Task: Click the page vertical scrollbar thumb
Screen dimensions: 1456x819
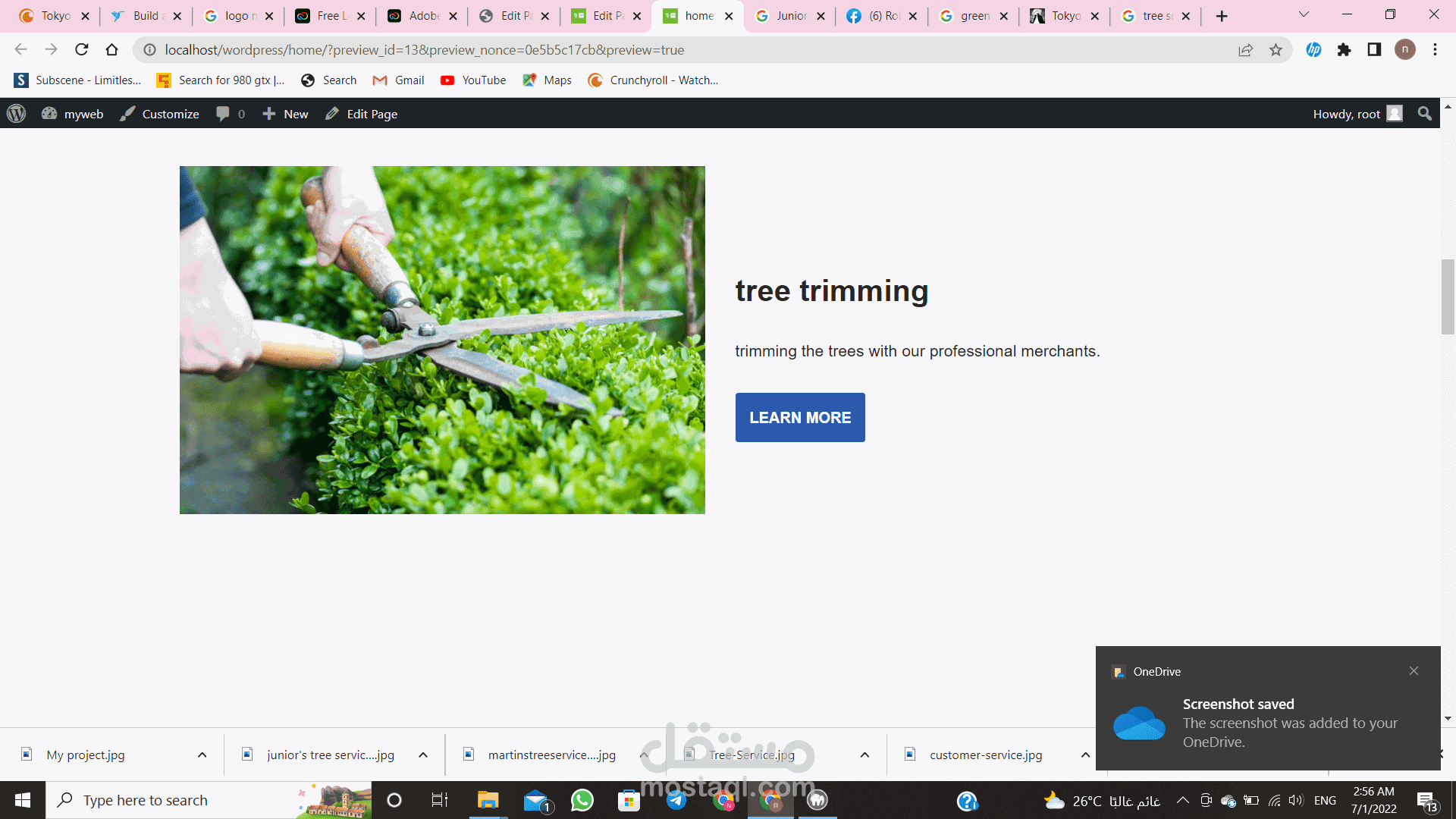Action: [1448, 297]
